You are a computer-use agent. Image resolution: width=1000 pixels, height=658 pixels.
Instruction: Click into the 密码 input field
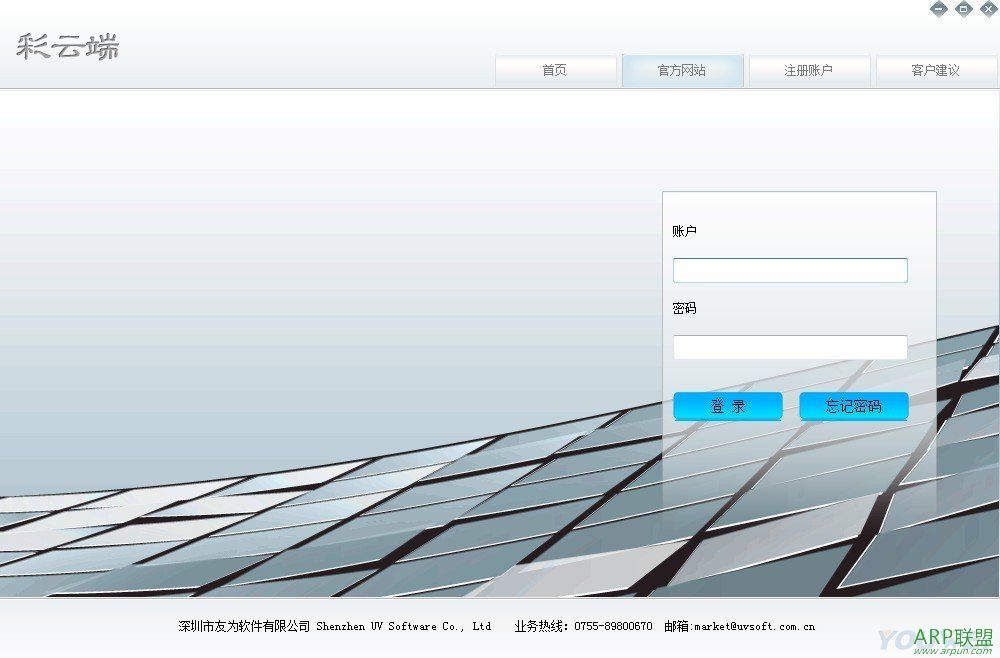(790, 347)
